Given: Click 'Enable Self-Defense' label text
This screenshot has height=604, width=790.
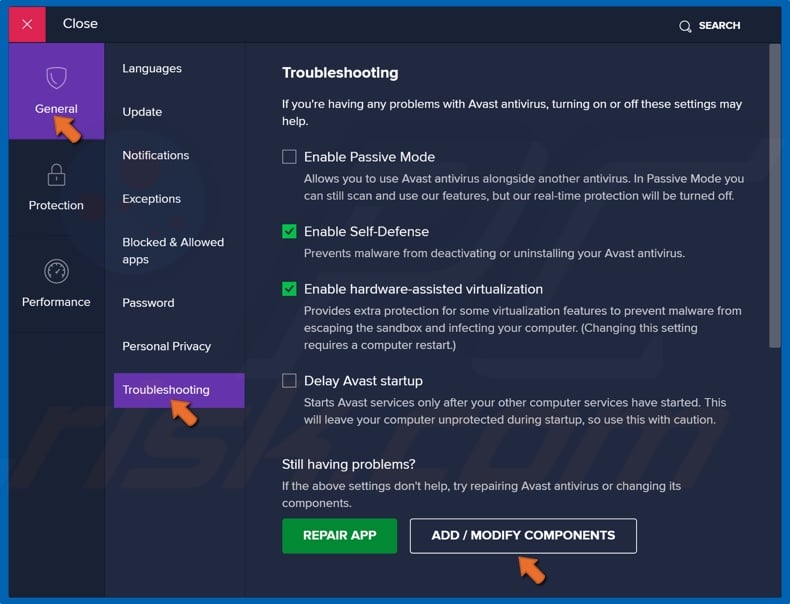Looking at the screenshot, I should click(x=366, y=231).
